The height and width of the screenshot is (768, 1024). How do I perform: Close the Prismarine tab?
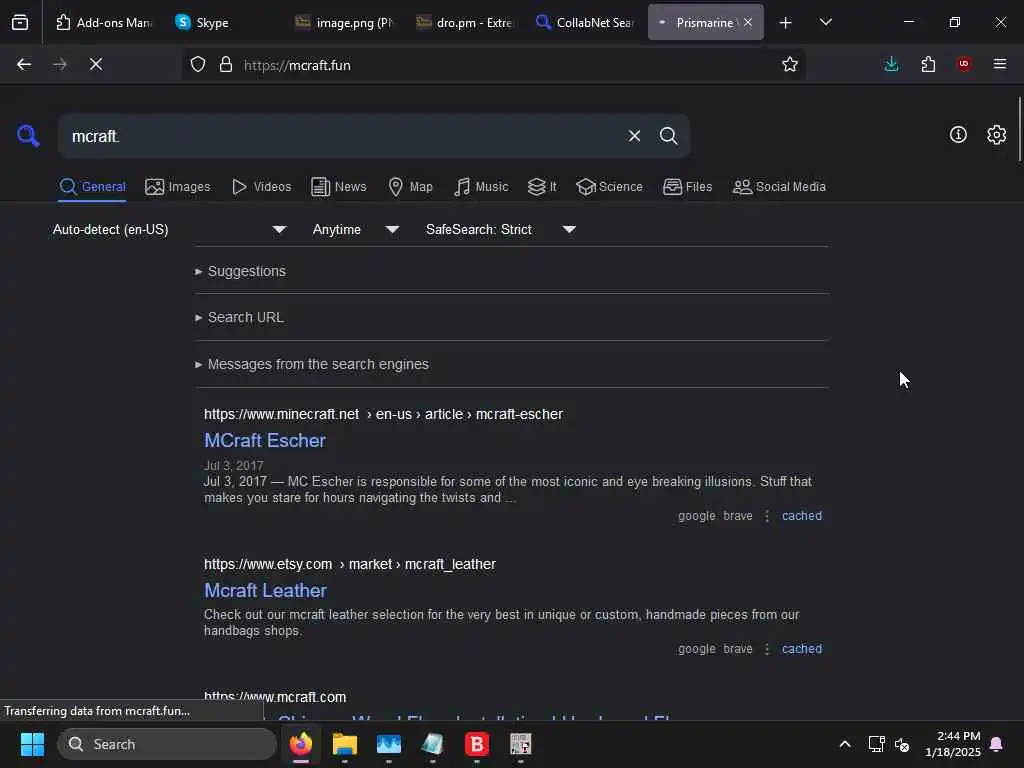(x=748, y=23)
